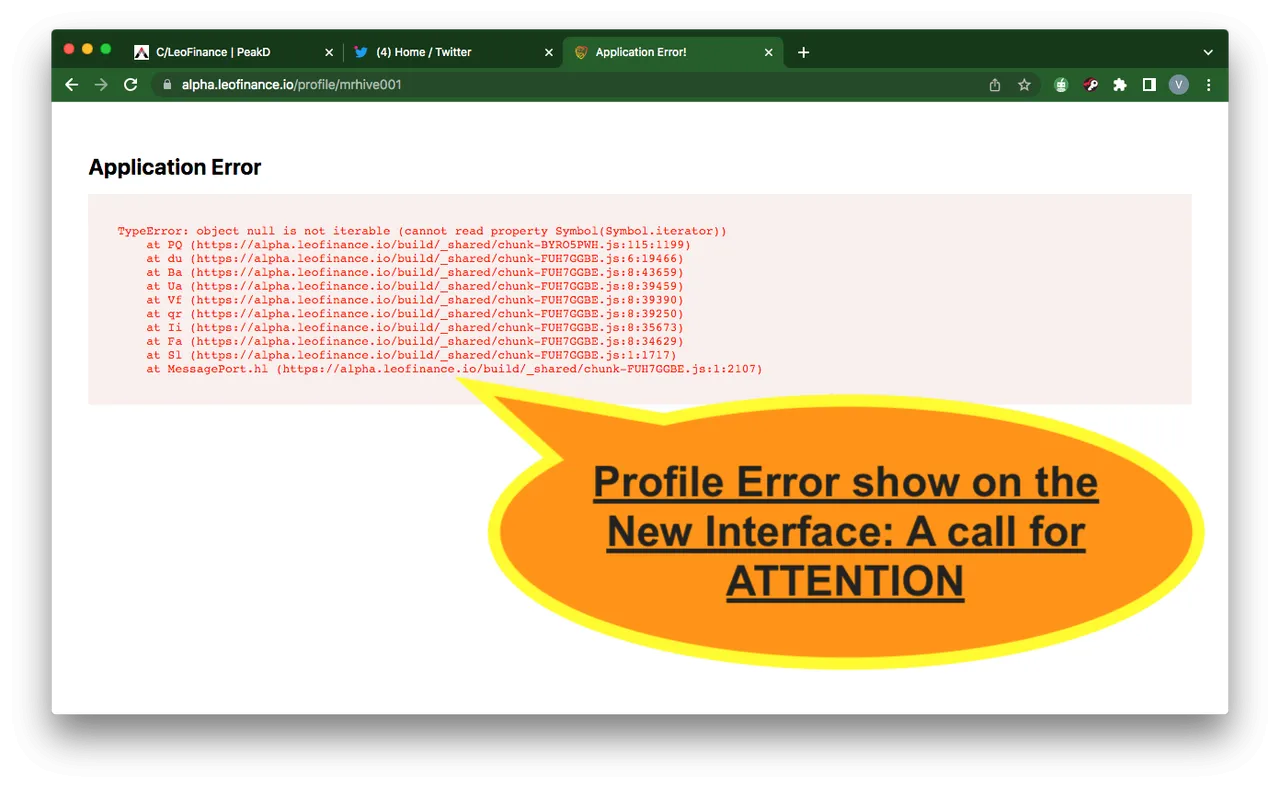This screenshot has width=1280, height=788.
Task: Click the Application Error heading
Action: [175, 167]
